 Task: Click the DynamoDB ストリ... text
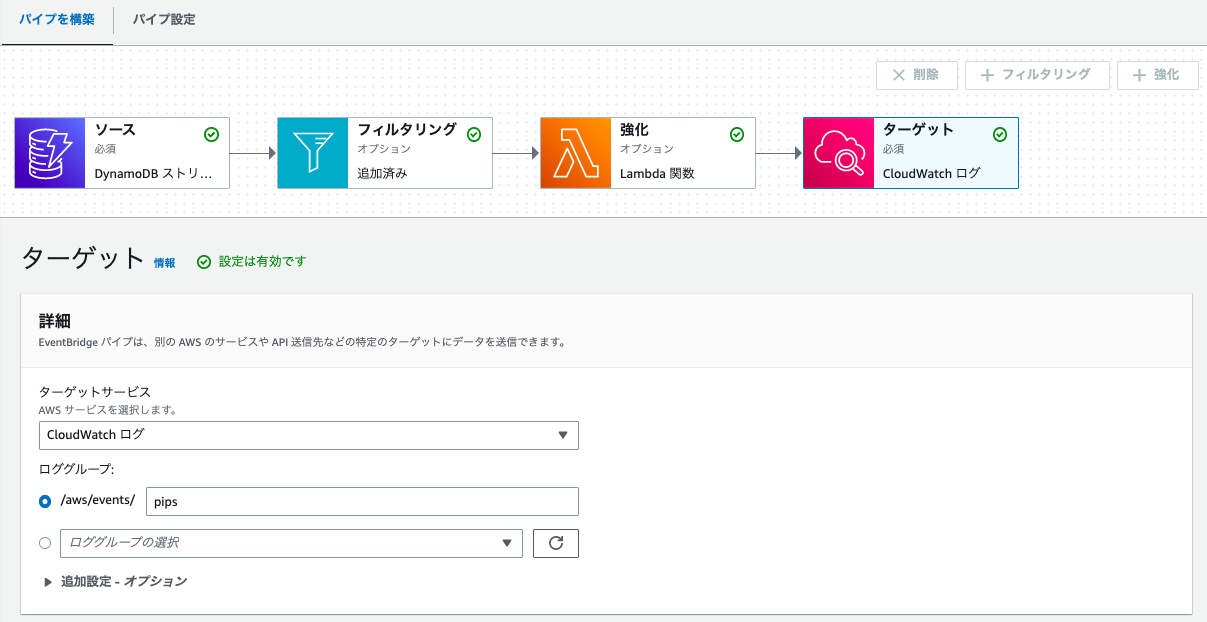coord(153,173)
